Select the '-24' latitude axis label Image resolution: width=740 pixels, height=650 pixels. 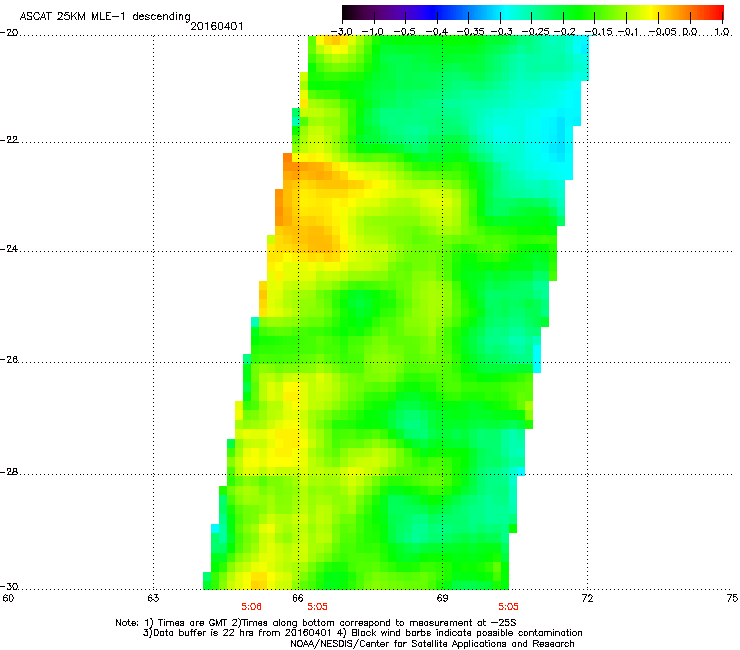[9, 249]
